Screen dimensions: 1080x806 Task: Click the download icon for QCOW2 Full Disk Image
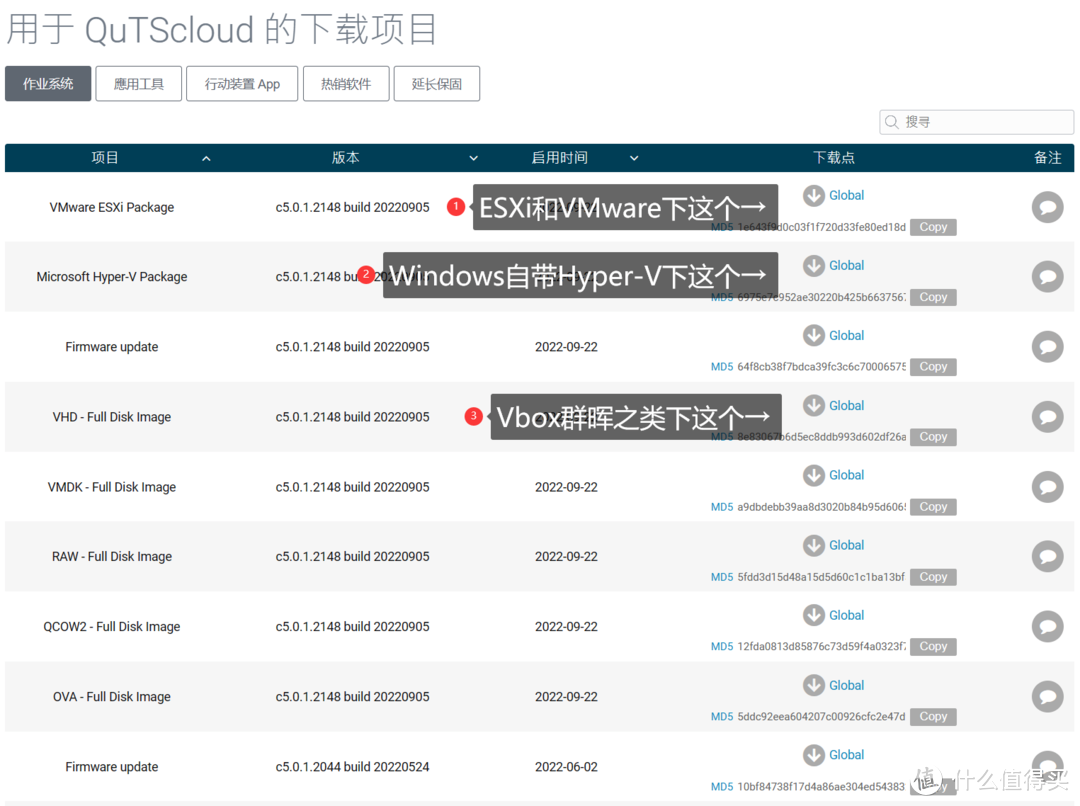coord(813,615)
